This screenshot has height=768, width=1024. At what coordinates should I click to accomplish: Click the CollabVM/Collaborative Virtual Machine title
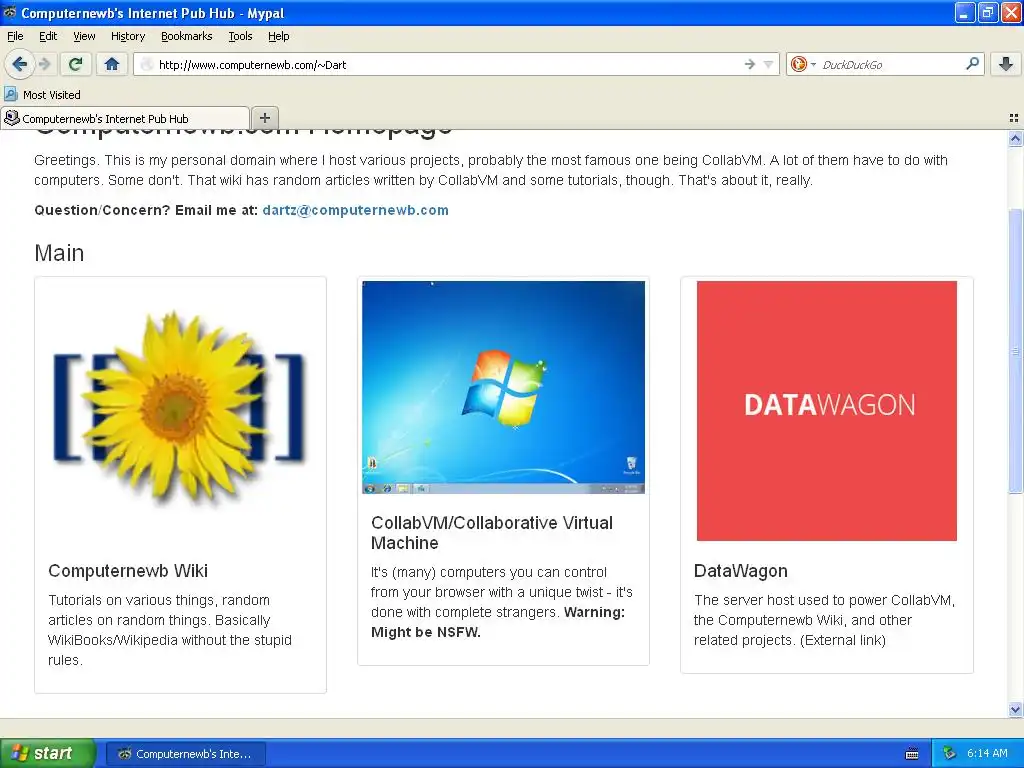point(492,533)
